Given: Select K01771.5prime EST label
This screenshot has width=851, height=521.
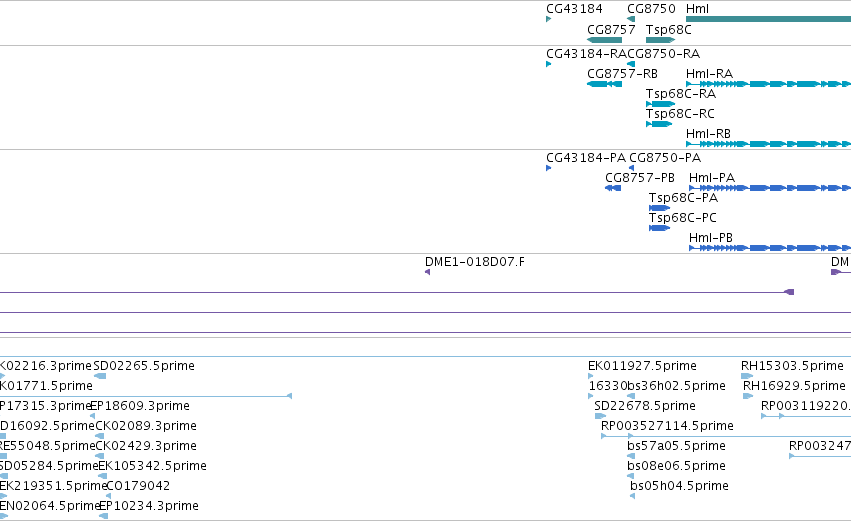Looking at the screenshot, I should (x=46, y=386).
